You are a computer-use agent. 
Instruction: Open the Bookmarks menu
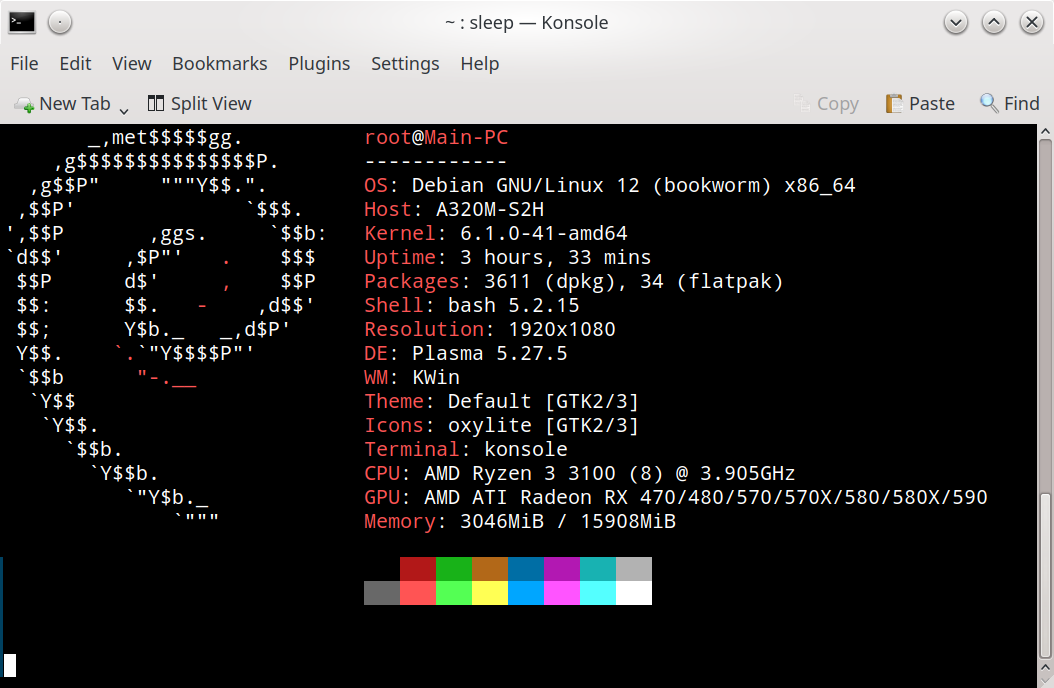pos(220,64)
